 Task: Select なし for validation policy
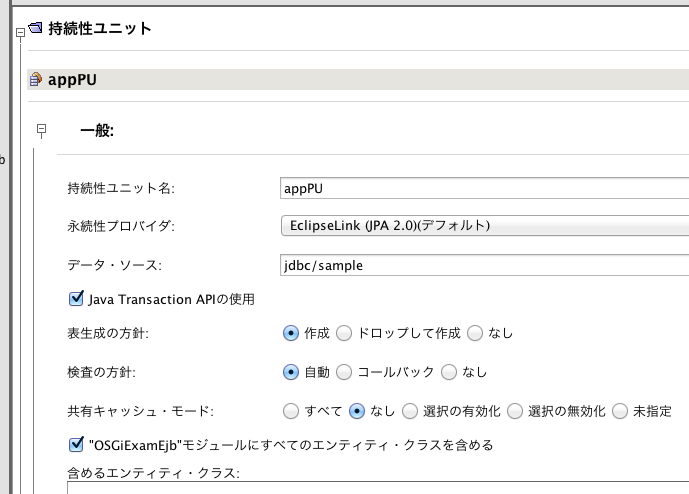point(449,372)
